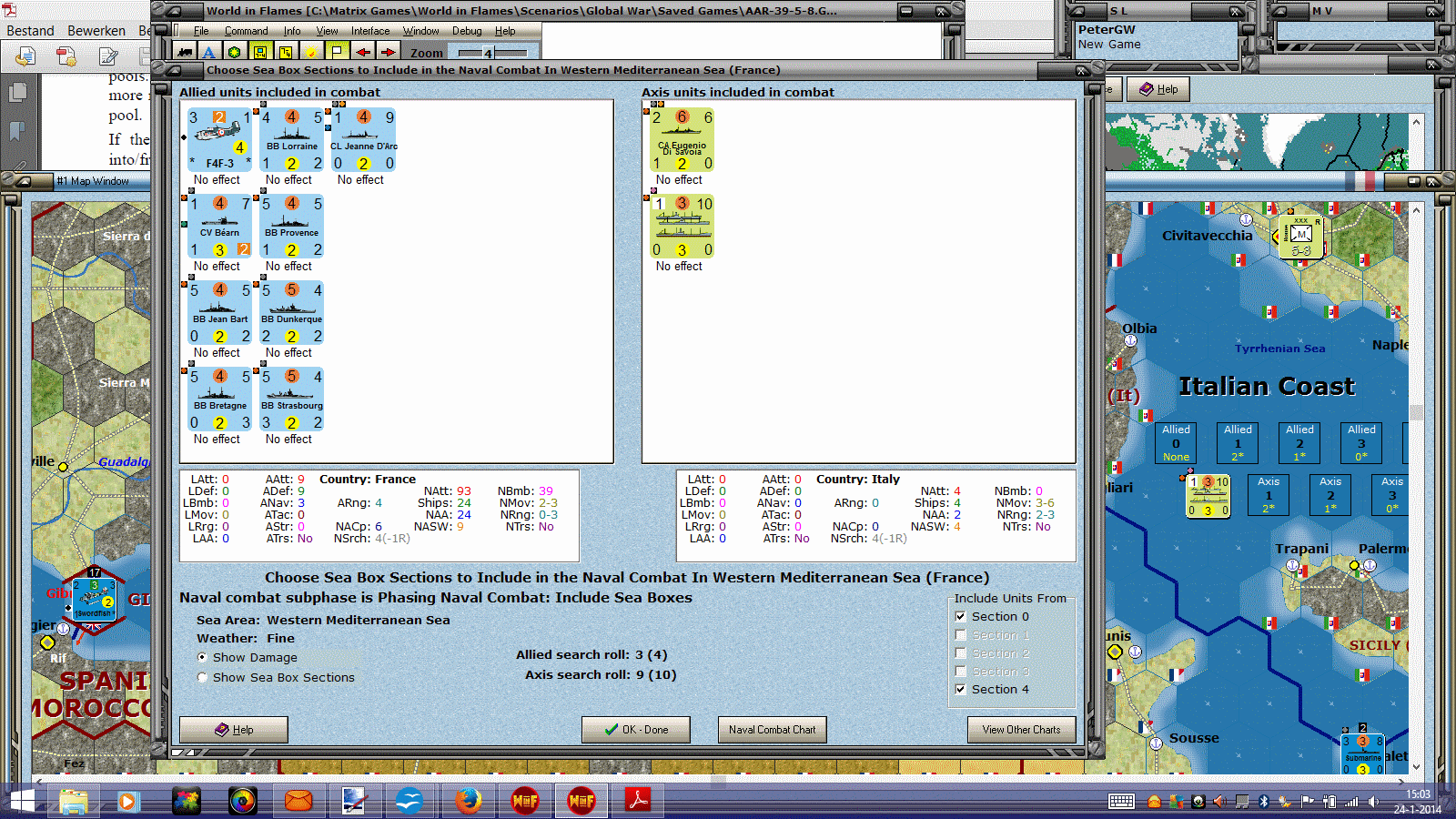Open the Naval Combat Chart

[x=773, y=730]
